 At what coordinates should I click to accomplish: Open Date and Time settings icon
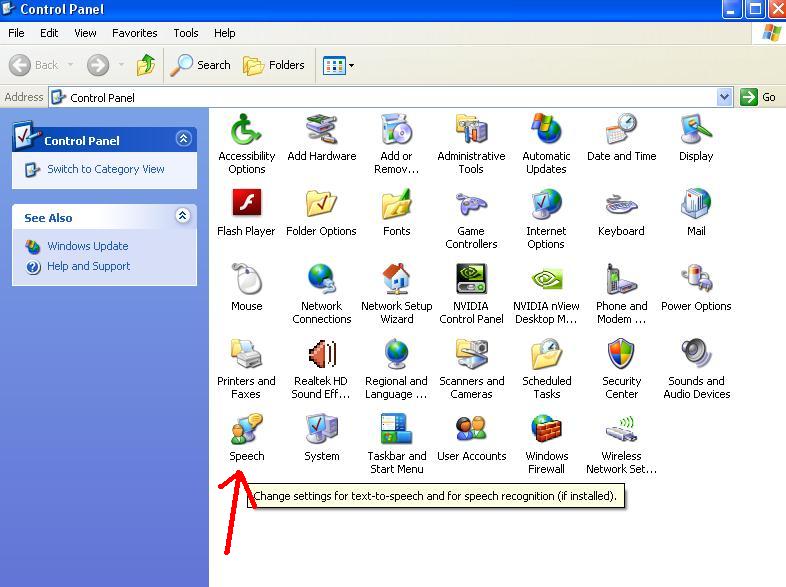coord(622,130)
